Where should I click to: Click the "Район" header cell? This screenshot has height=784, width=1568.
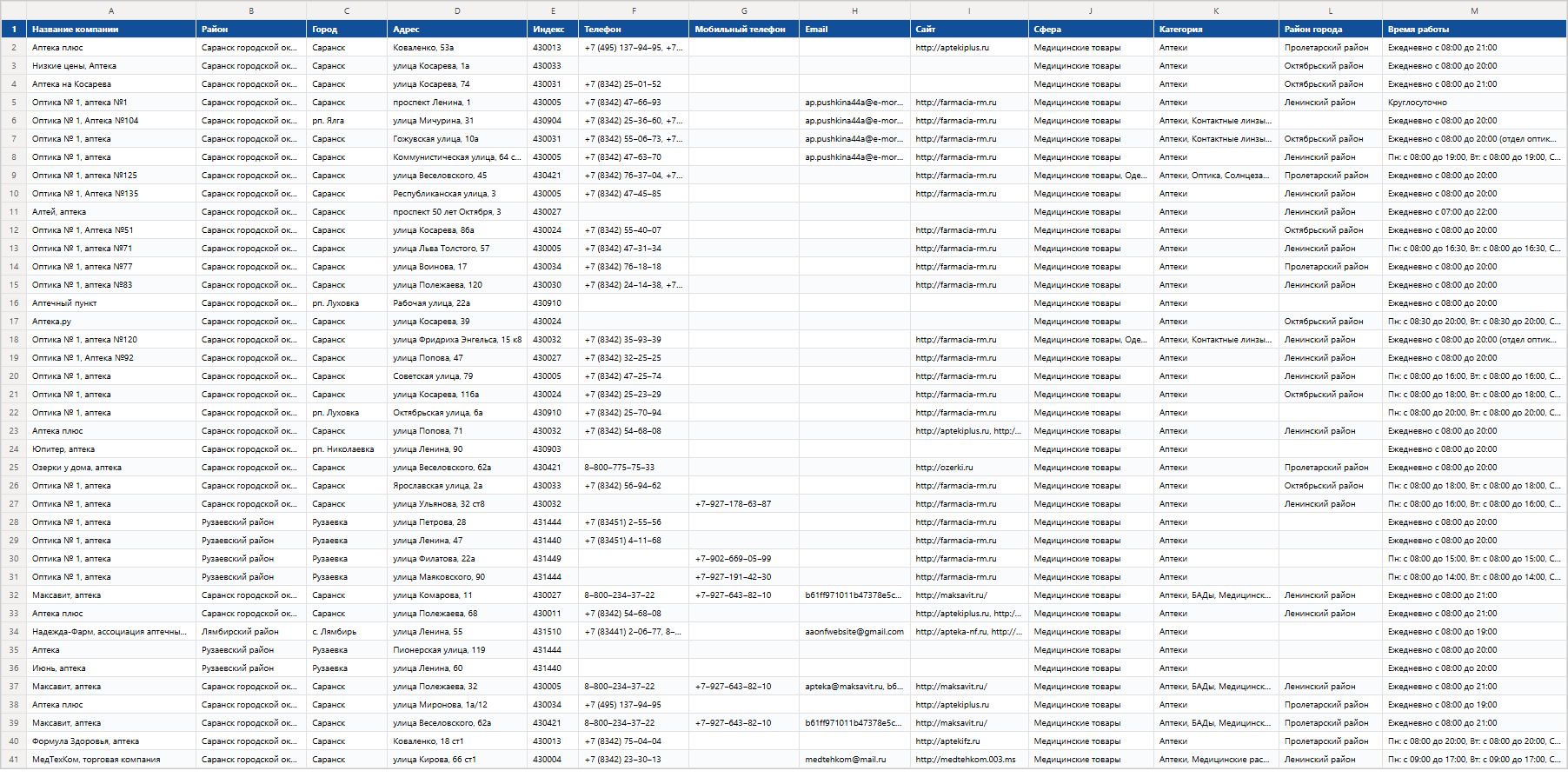251,29
